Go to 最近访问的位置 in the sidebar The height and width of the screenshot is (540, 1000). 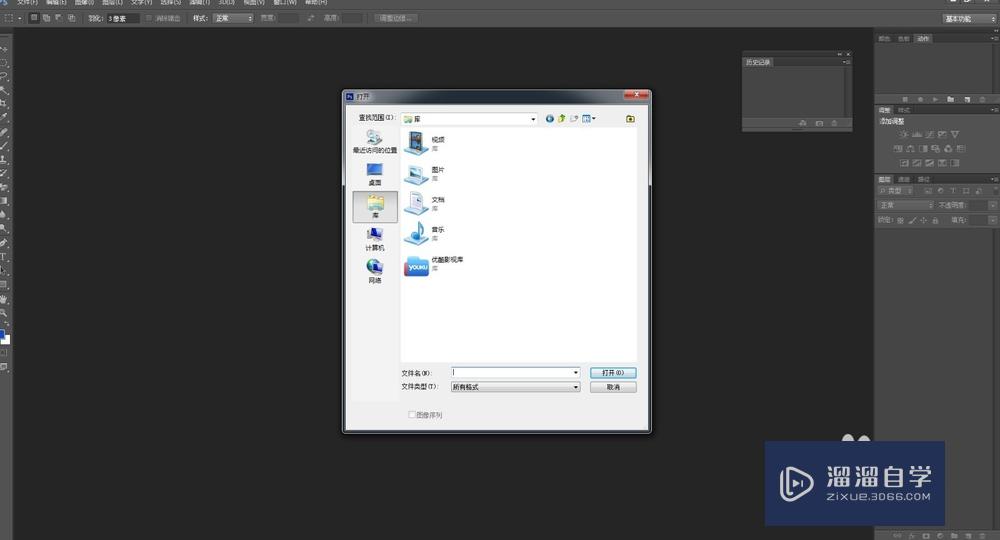374,142
